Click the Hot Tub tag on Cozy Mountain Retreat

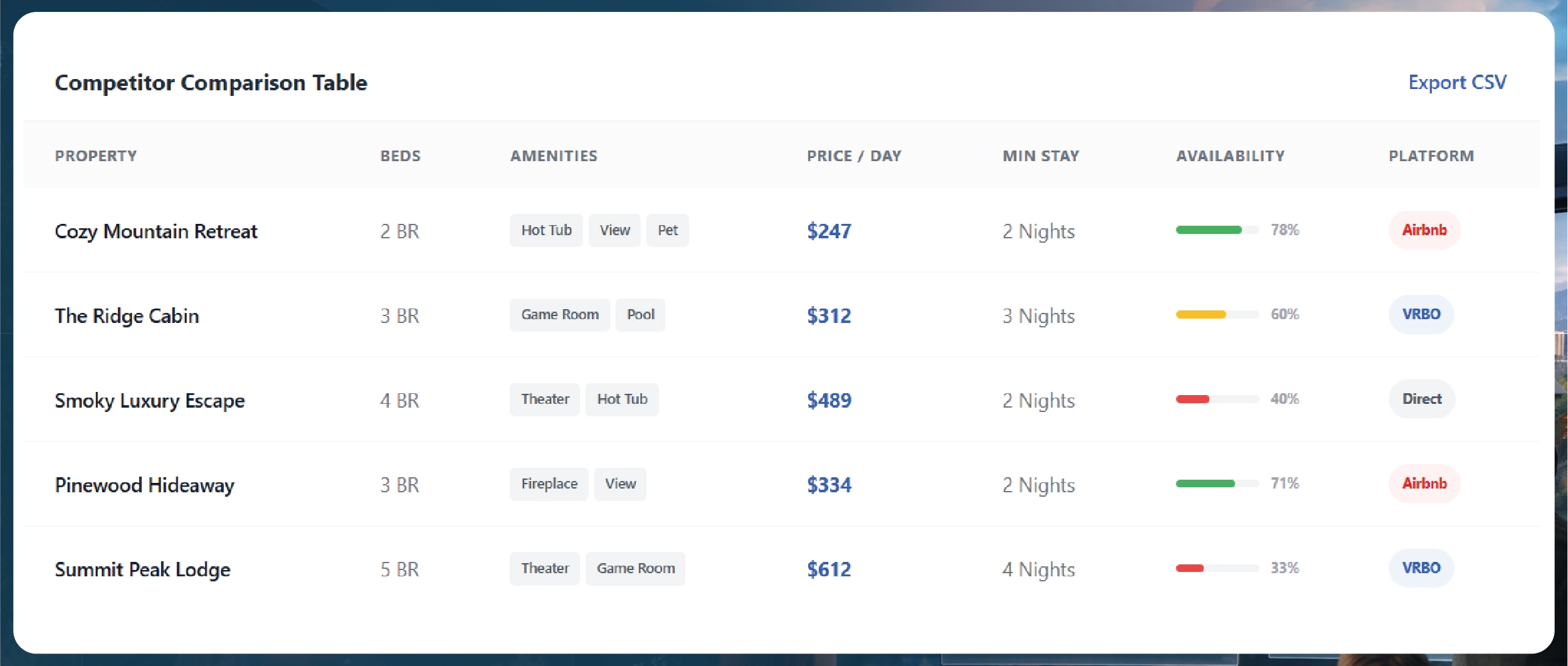click(x=546, y=230)
